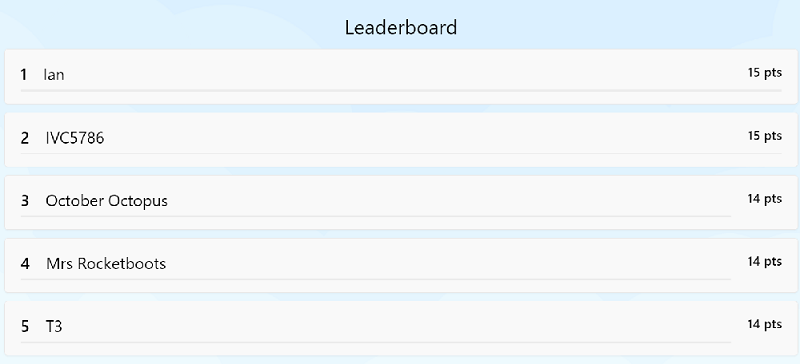Click rank number 4
The width and height of the screenshot is (800, 364).
[x=25, y=264]
